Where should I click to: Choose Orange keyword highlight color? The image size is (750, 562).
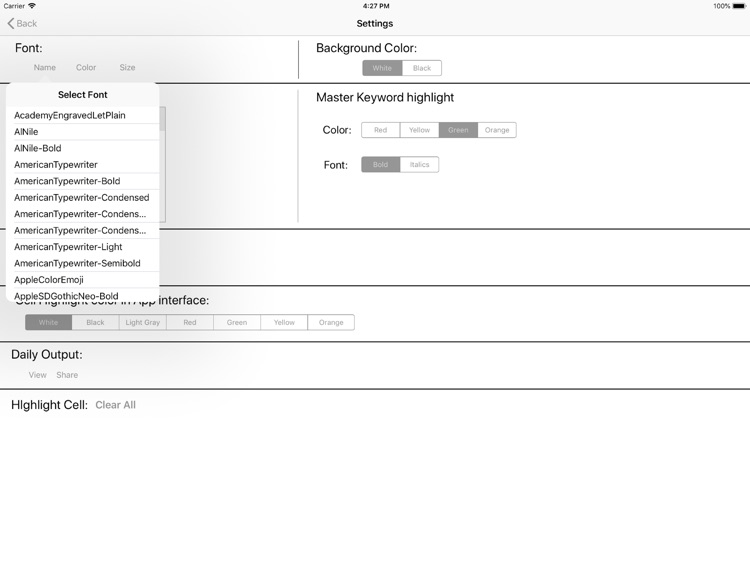tap(497, 130)
